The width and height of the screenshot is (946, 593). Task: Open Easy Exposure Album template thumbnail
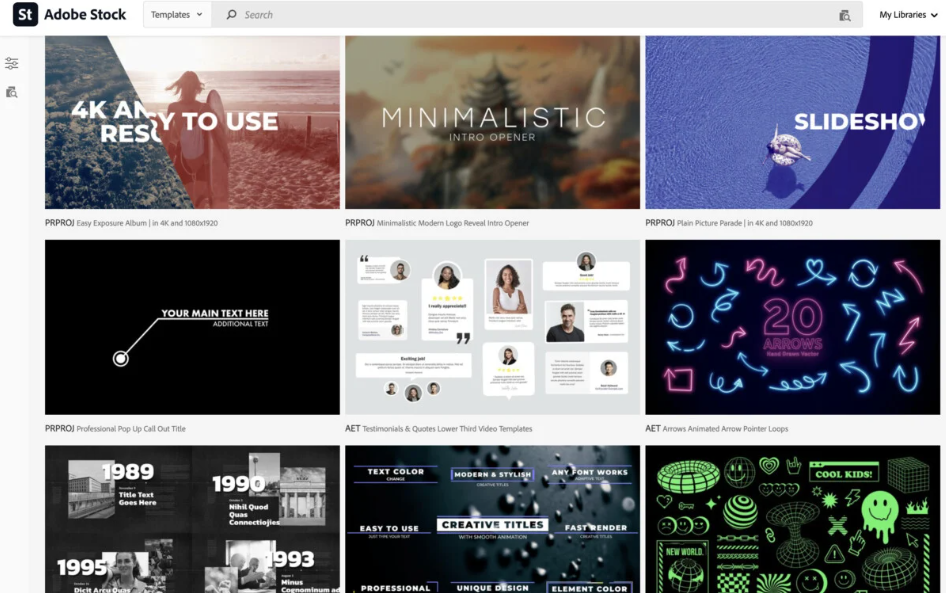(192, 122)
